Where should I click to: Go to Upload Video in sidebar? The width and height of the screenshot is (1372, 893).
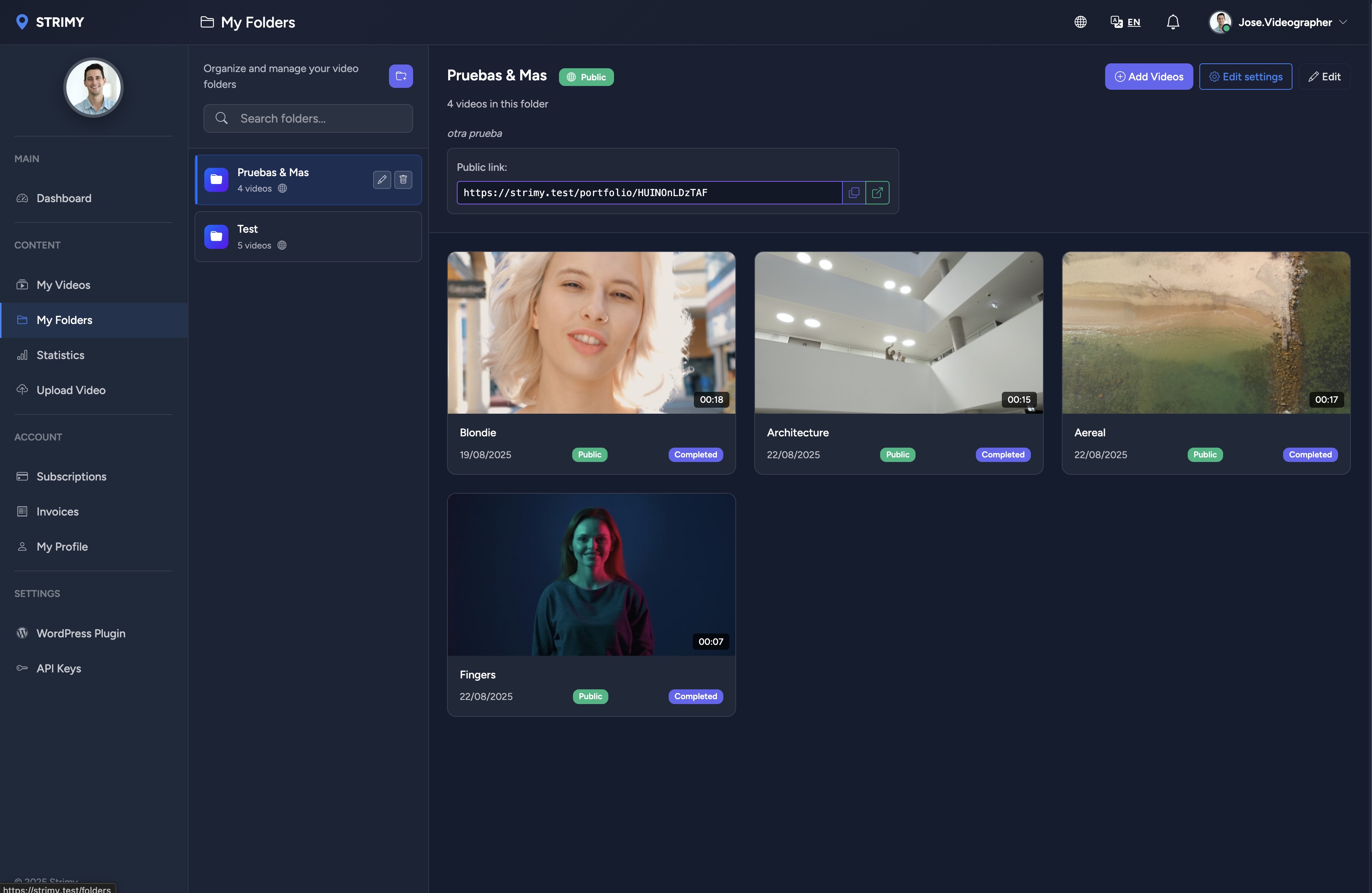coord(70,391)
